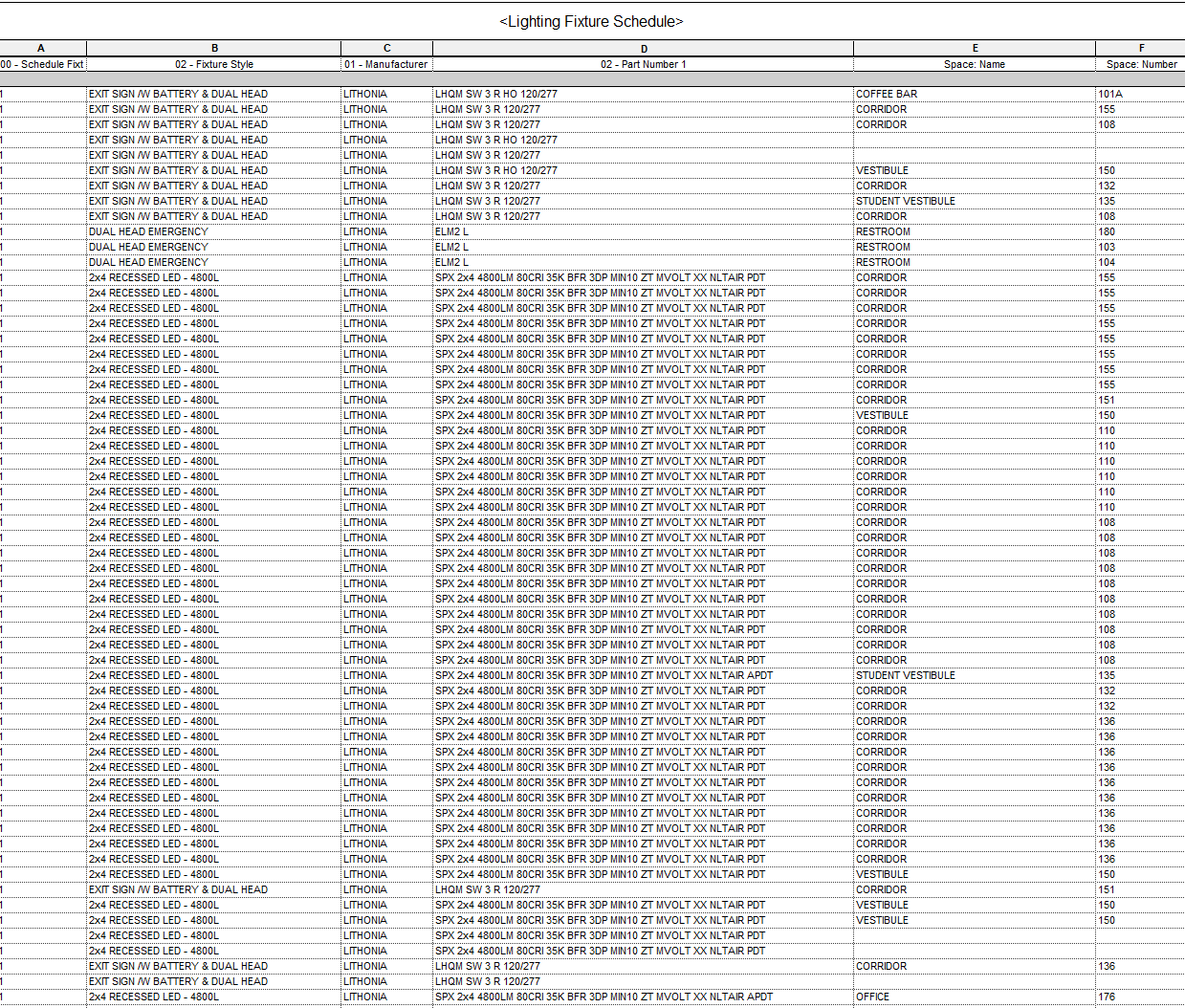Click the "Space: Name" column header
This screenshot has width=1185, height=1008.
pos(975,64)
